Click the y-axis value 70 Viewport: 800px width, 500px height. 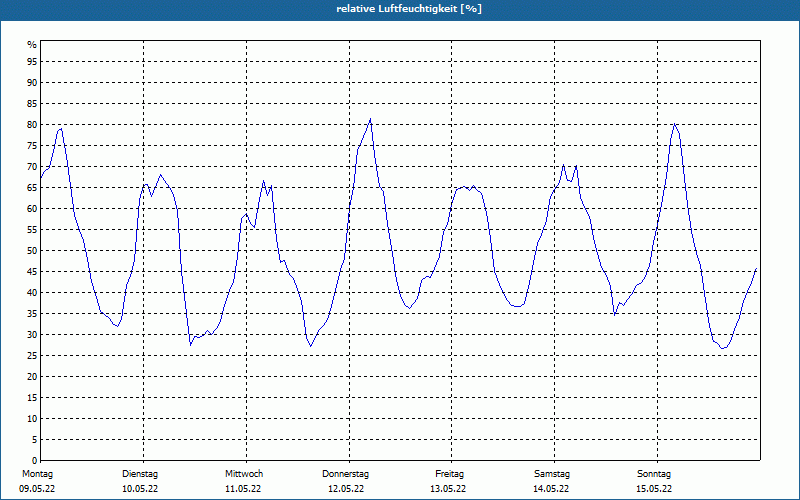pyautogui.click(x=32, y=167)
